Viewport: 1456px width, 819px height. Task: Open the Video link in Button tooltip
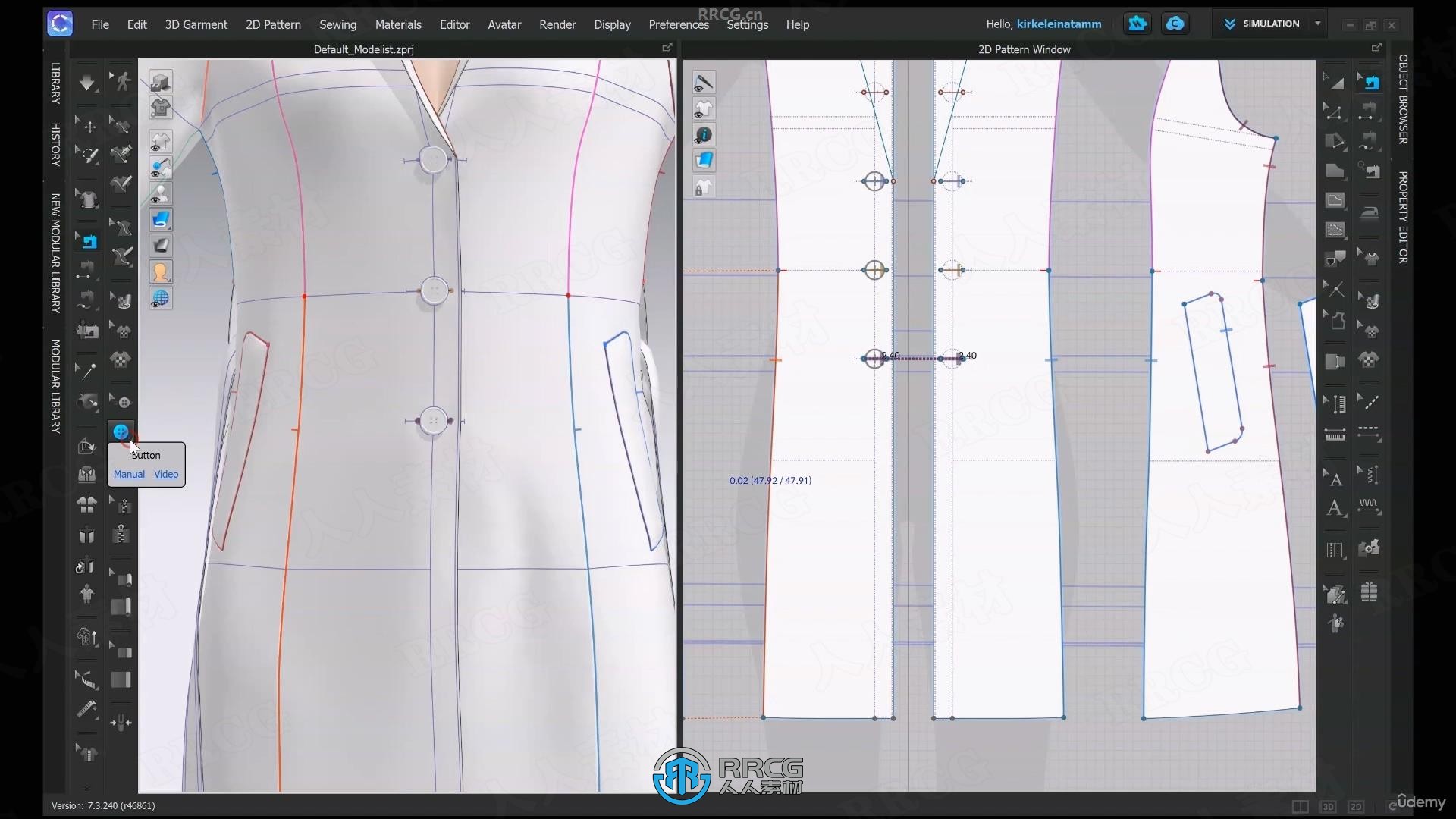click(166, 474)
